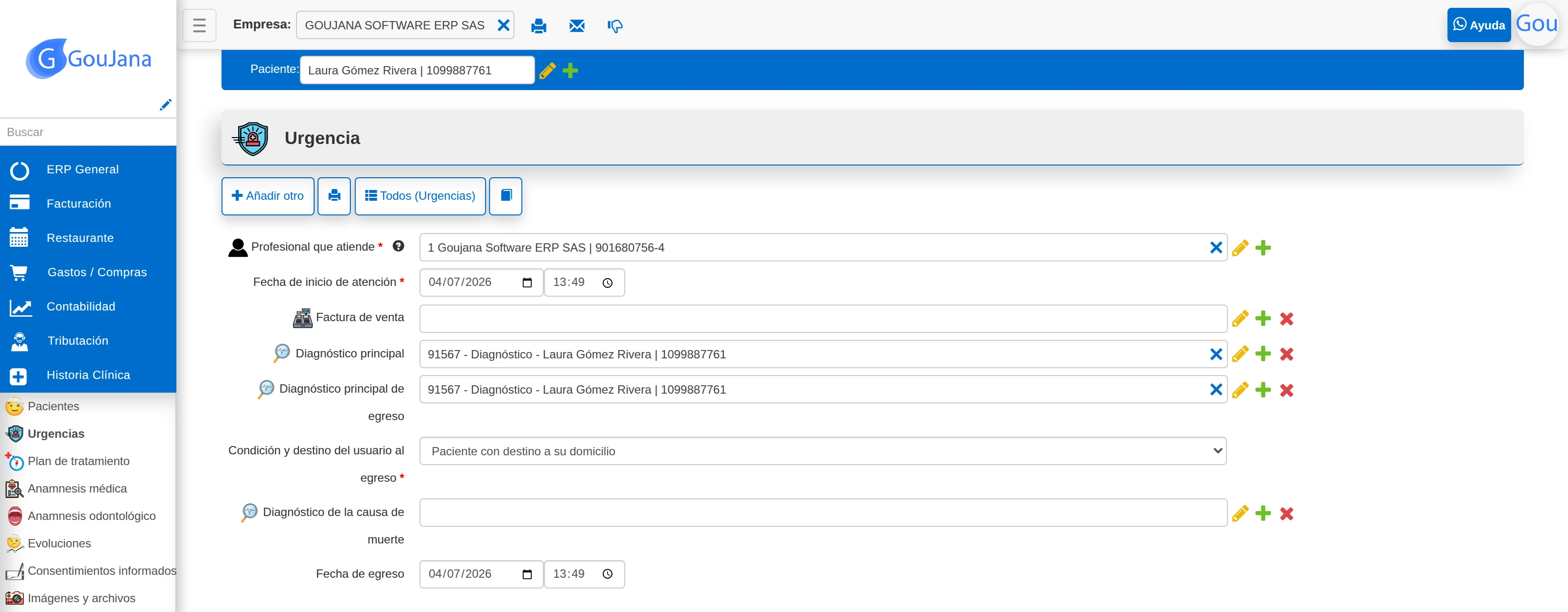Open the email envelope icon
1568x612 pixels.
pos(576,25)
